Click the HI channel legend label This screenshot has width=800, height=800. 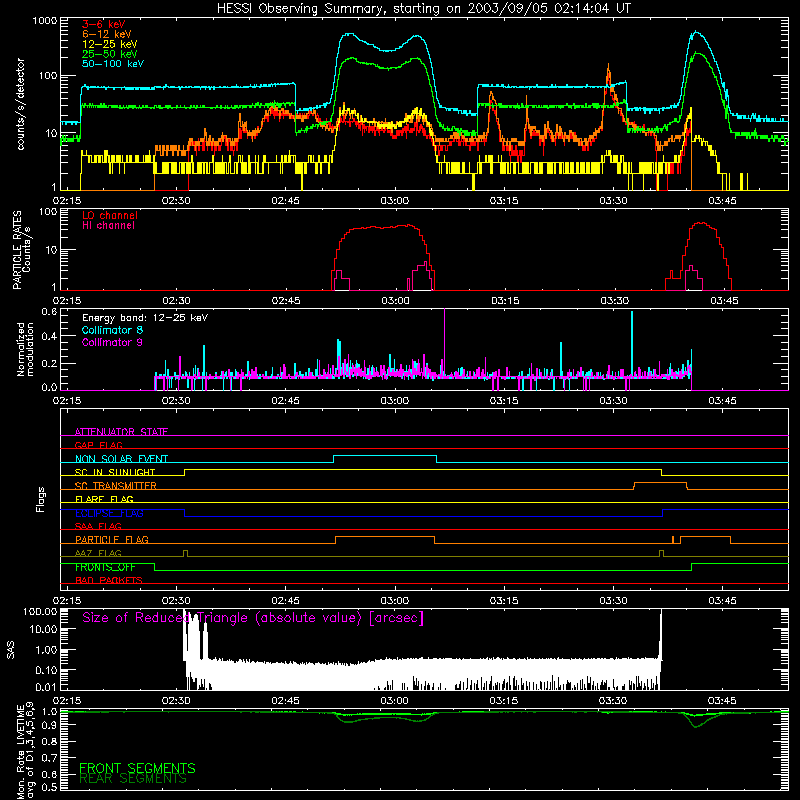click(108, 226)
